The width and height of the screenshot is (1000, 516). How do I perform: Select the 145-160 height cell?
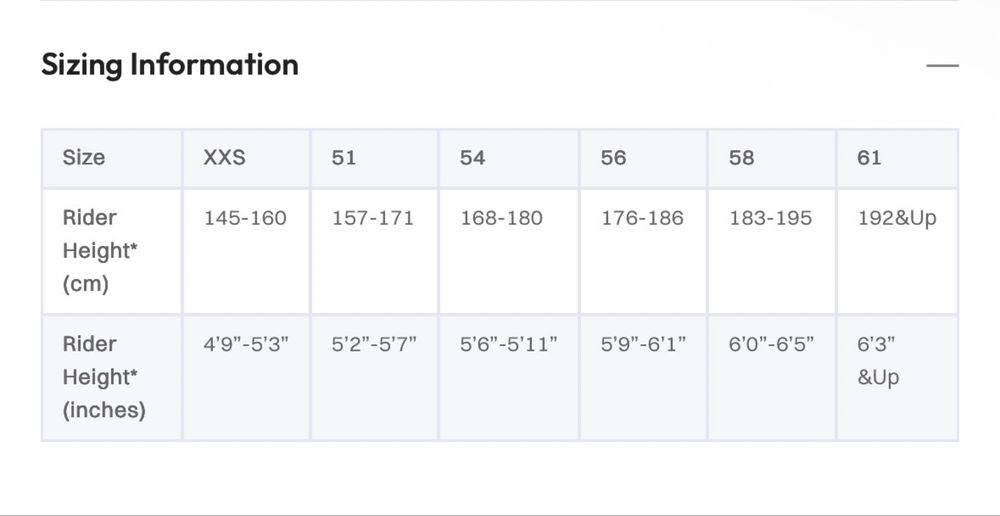(x=245, y=218)
